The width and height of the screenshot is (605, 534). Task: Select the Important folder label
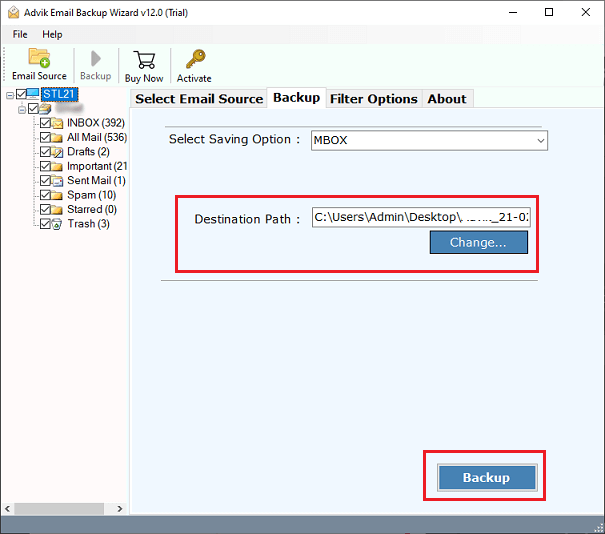[97, 166]
